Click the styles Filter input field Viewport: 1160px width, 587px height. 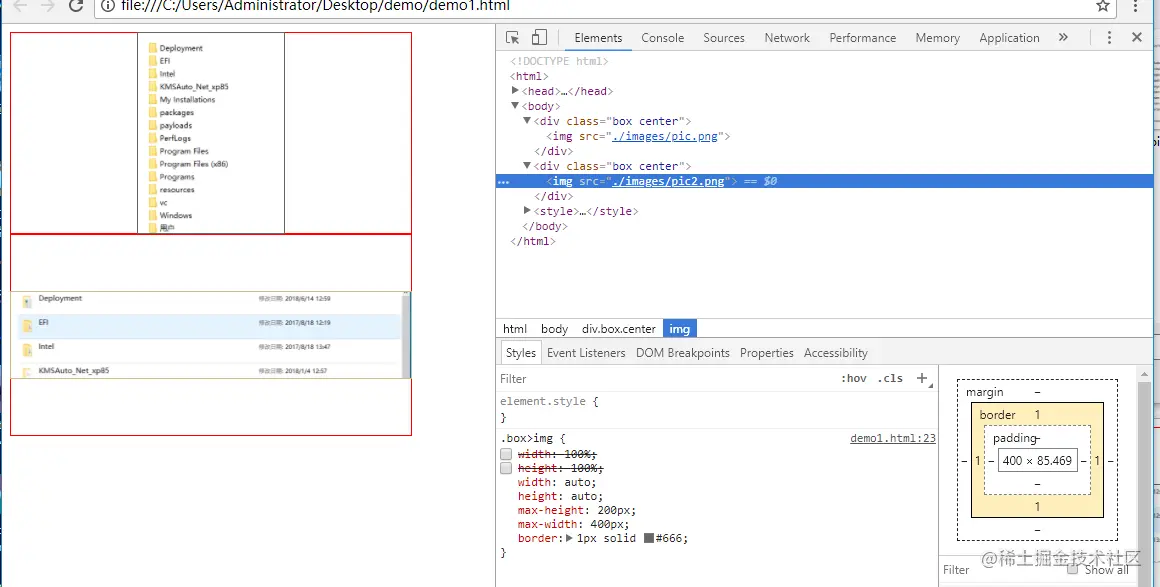(666, 378)
